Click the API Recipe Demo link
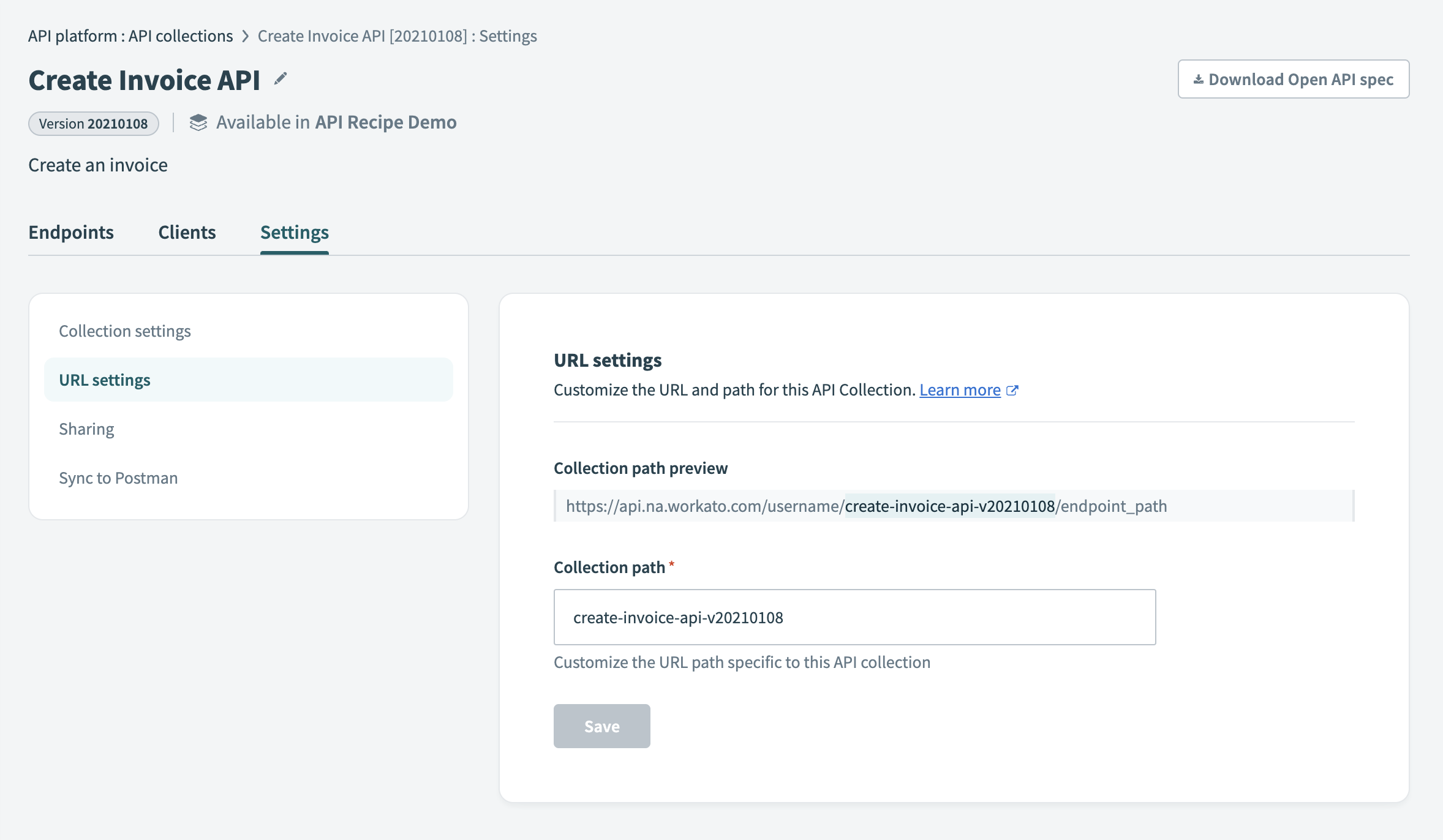This screenshot has height=840, width=1443. pyautogui.click(x=385, y=122)
